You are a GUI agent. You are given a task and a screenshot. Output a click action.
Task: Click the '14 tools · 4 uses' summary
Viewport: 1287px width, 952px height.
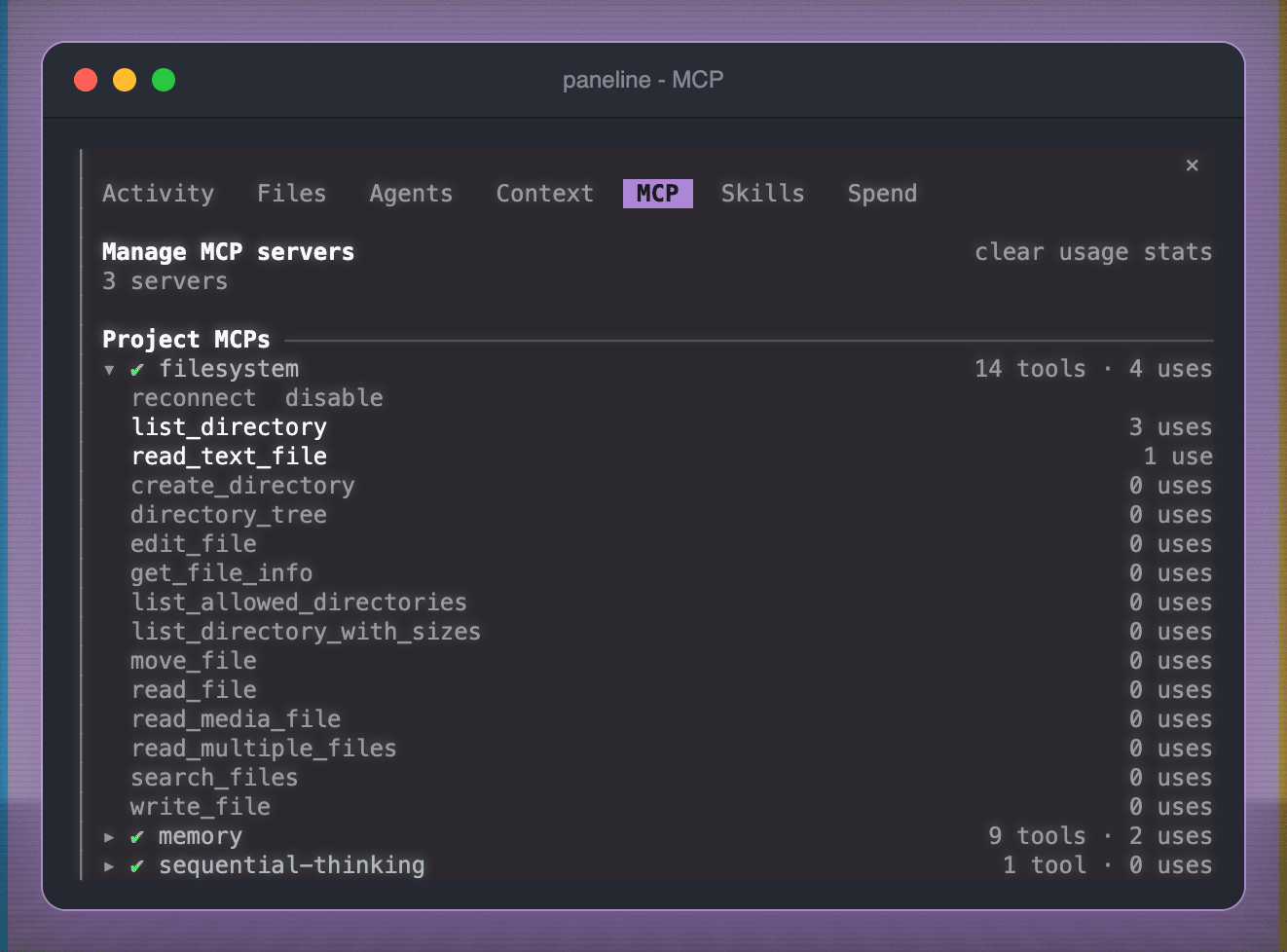(x=1093, y=369)
